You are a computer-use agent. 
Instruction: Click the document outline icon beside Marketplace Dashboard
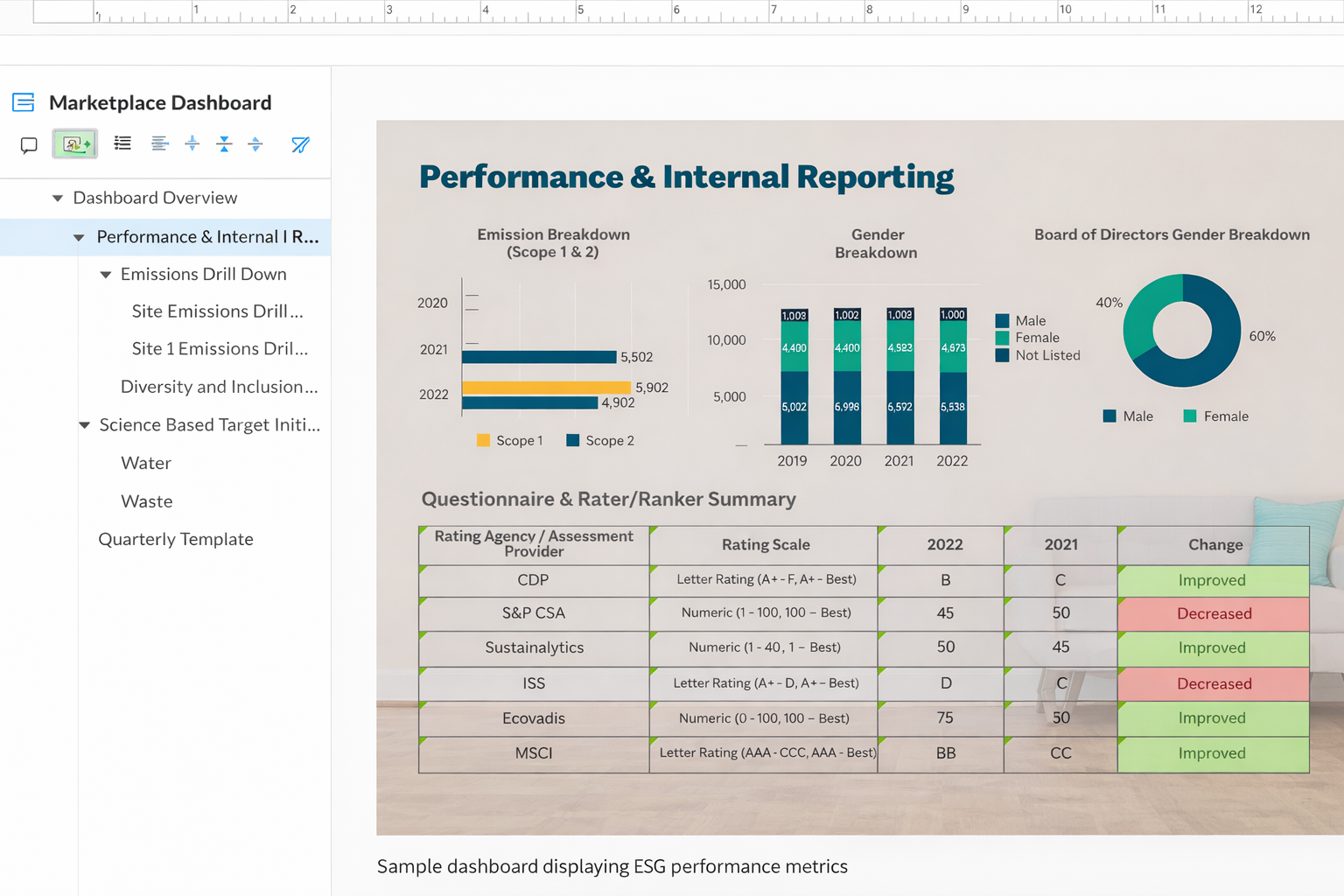[x=24, y=102]
